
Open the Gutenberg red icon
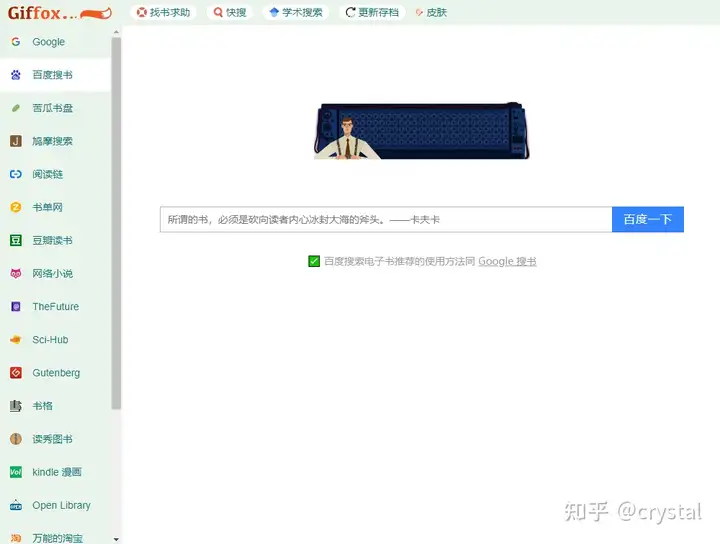click(16, 373)
